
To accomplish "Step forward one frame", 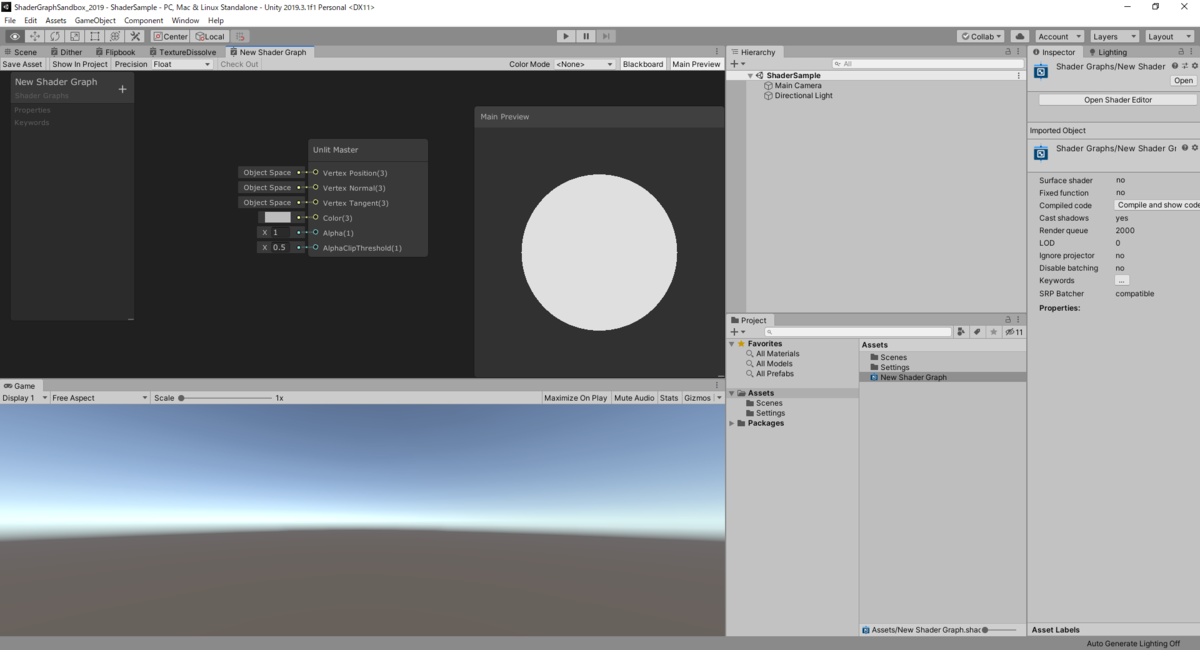I will point(606,36).
